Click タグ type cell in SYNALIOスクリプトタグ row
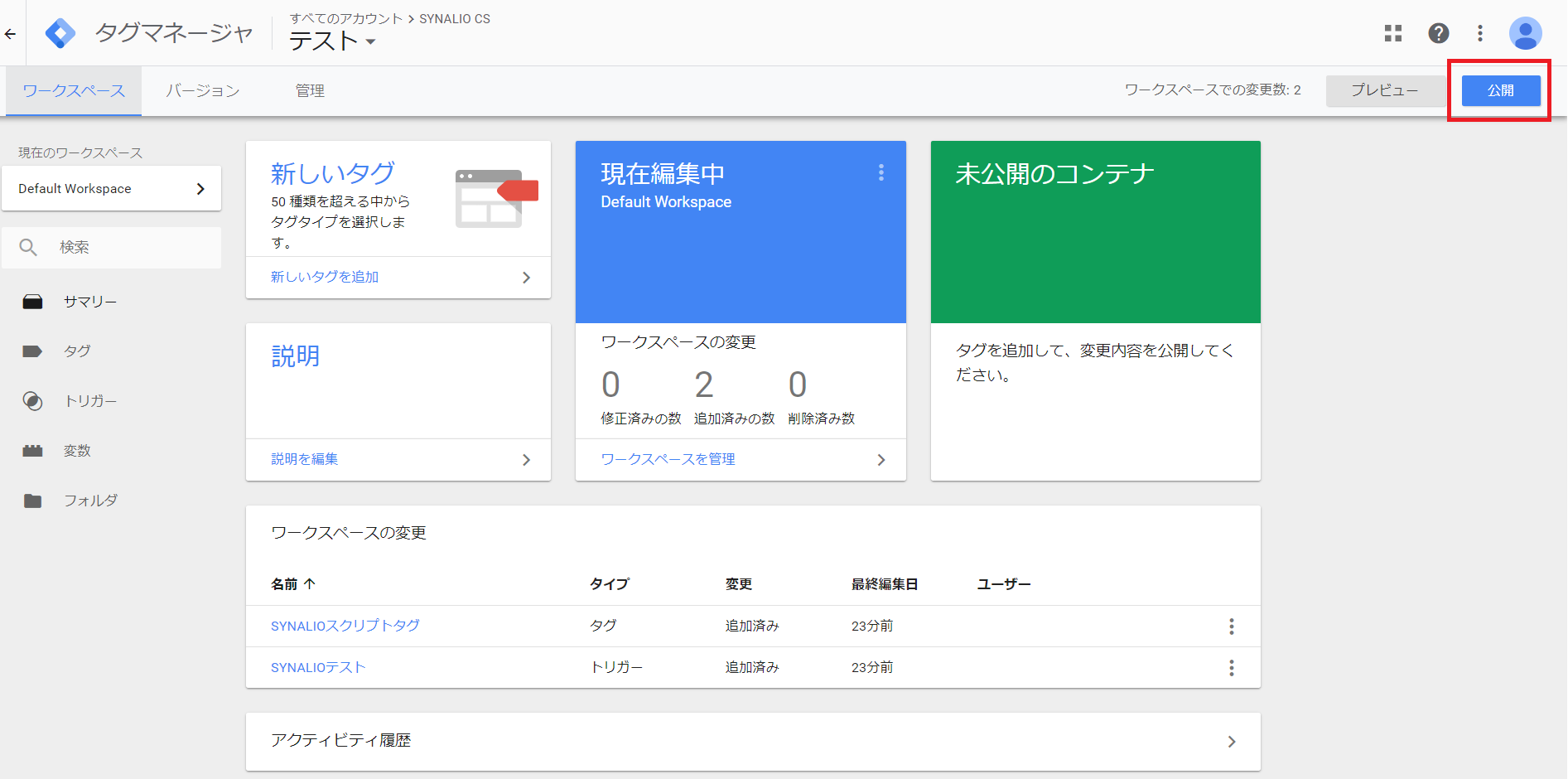 603,626
